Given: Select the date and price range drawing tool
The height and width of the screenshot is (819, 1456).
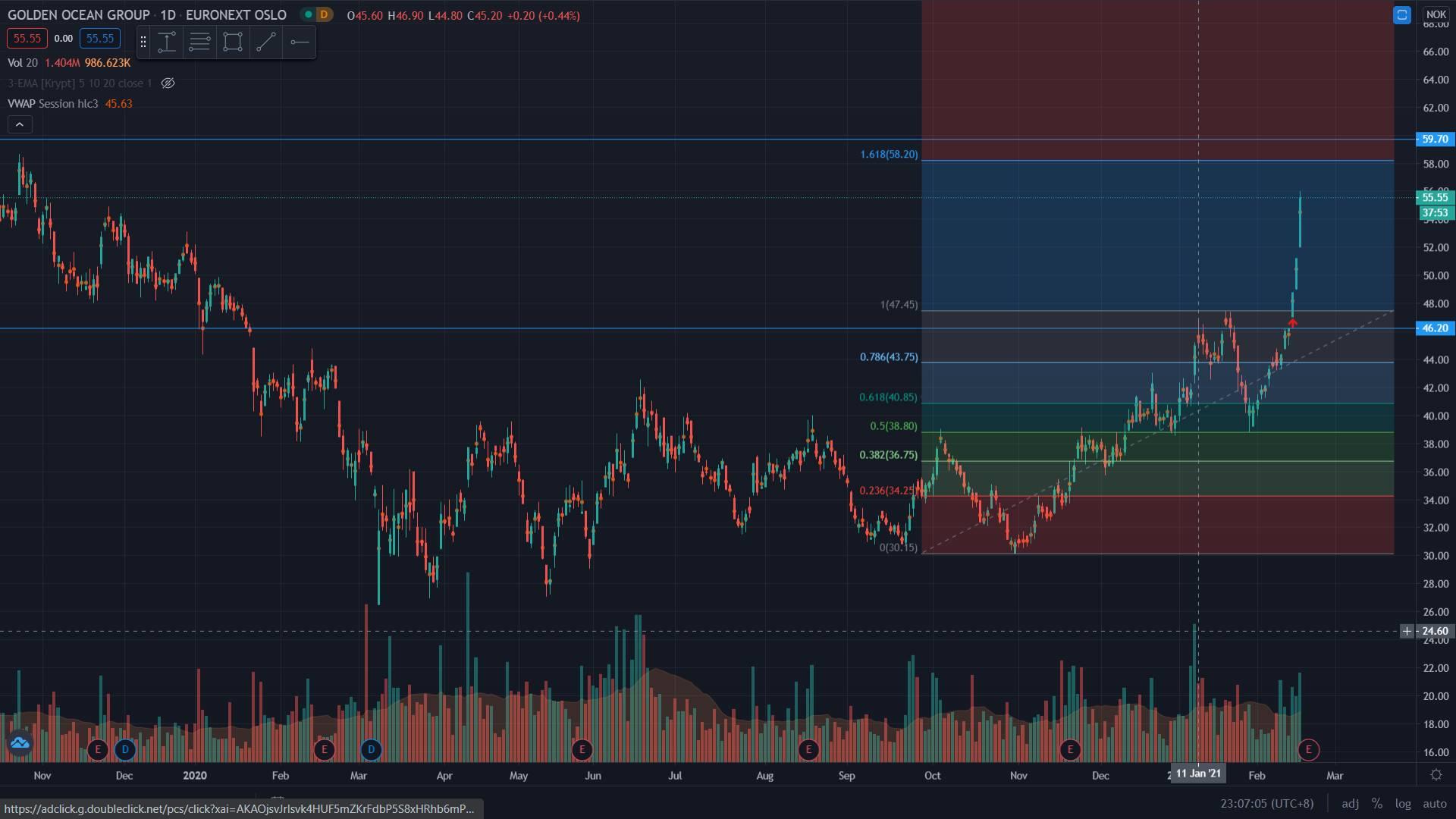Looking at the screenshot, I should (167, 42).
